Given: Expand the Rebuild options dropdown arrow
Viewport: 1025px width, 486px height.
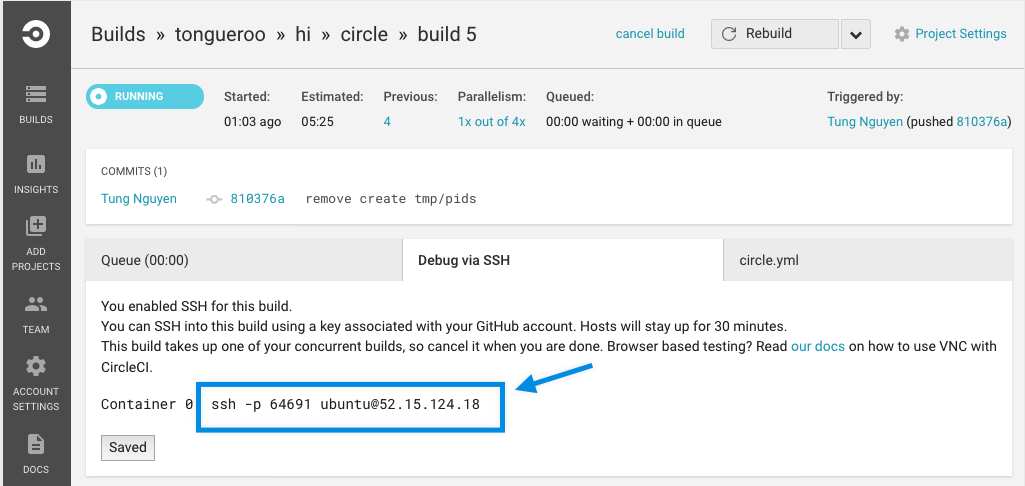Looking at the screenshot, I should [855, 34].
